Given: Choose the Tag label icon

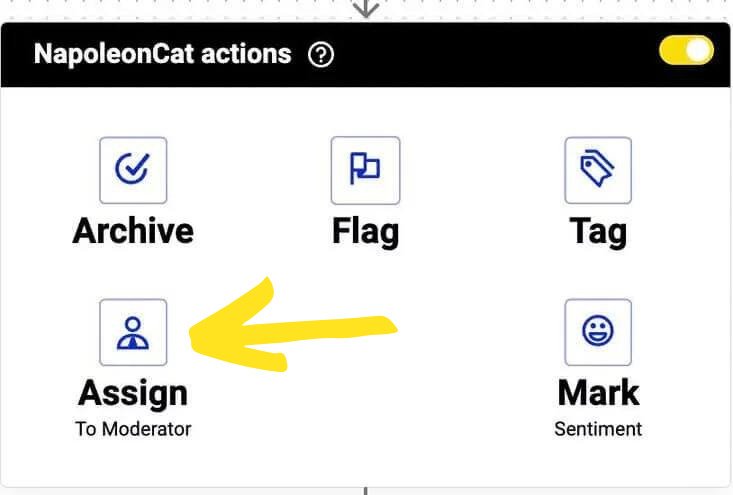Looking at the screenshot, I should pyautogui.click(x=598, y=170).
